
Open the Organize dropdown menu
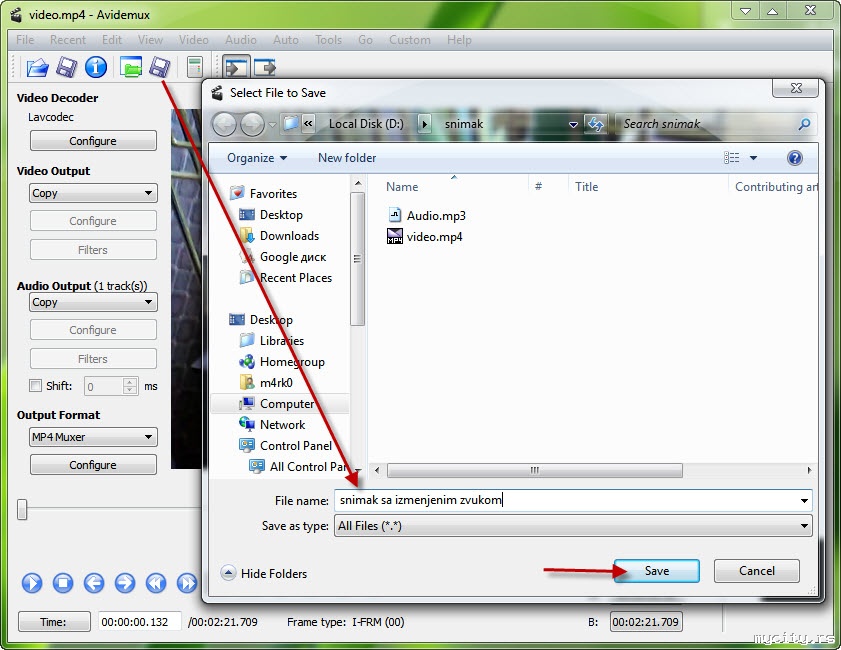(x=257, y=158)
